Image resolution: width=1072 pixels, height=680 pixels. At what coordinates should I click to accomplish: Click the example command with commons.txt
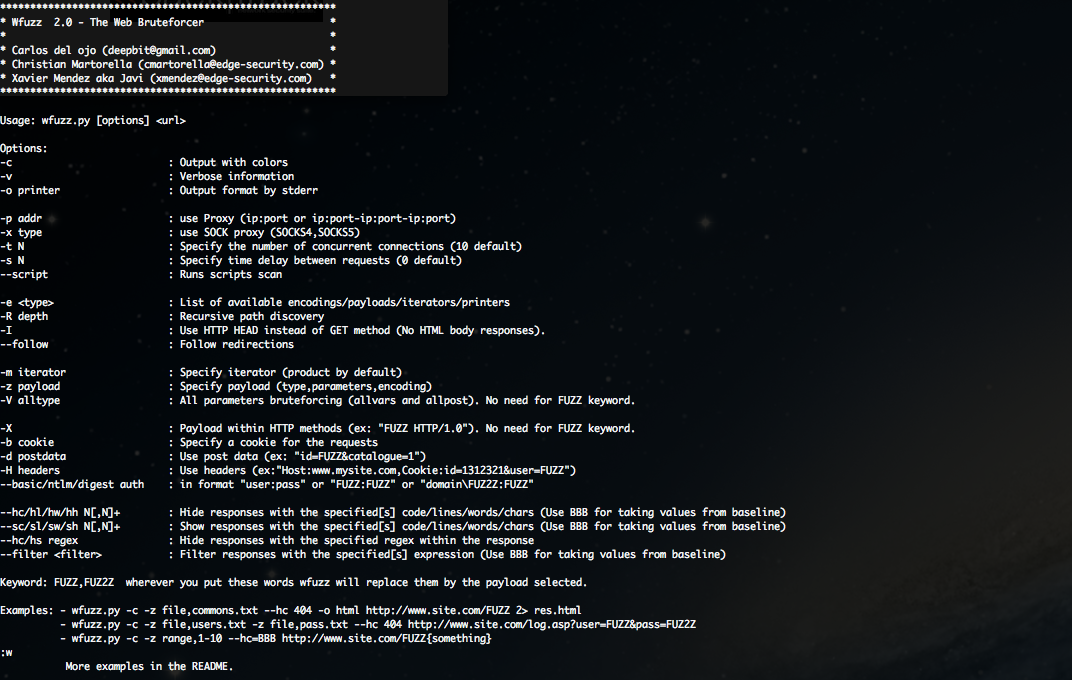[326, 611]
